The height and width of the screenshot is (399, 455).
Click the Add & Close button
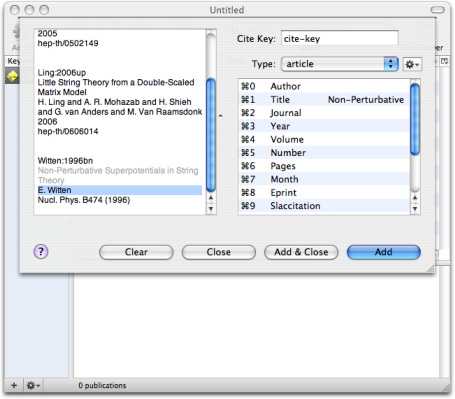point(301,252)
